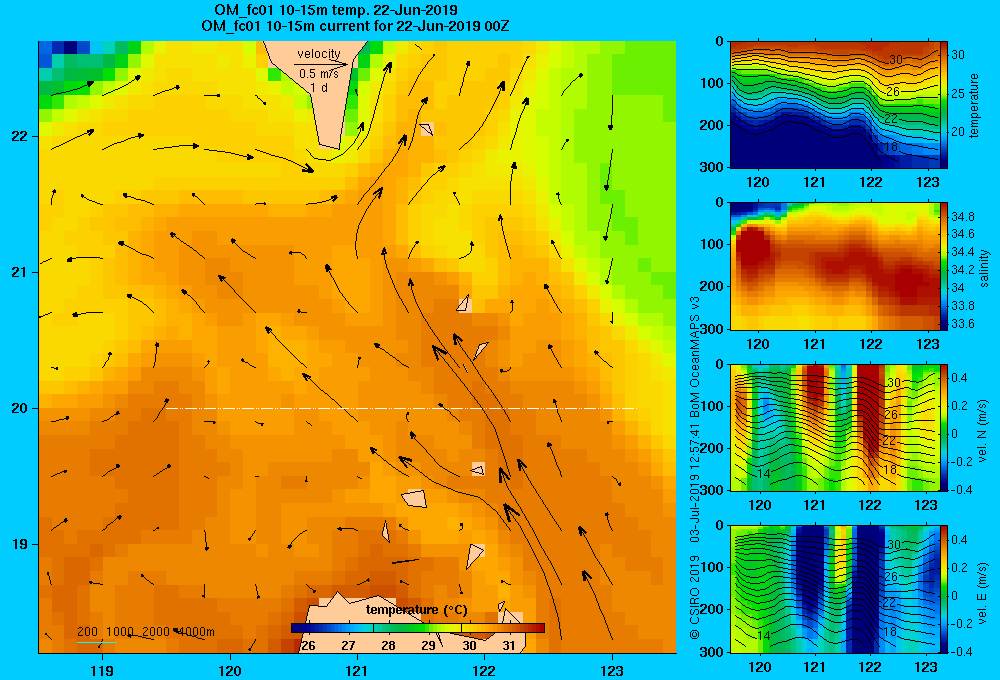Click the '26' tick under the main map colorbar
This screenshot has height=680, width=1000.
(308, 645)
